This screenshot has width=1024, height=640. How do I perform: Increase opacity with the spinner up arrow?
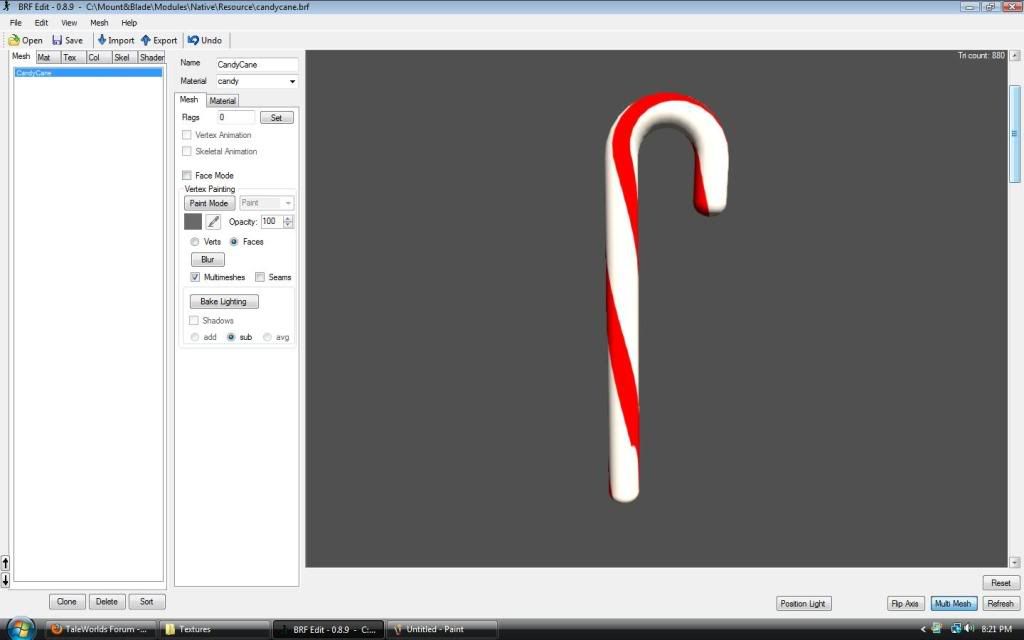289,218
